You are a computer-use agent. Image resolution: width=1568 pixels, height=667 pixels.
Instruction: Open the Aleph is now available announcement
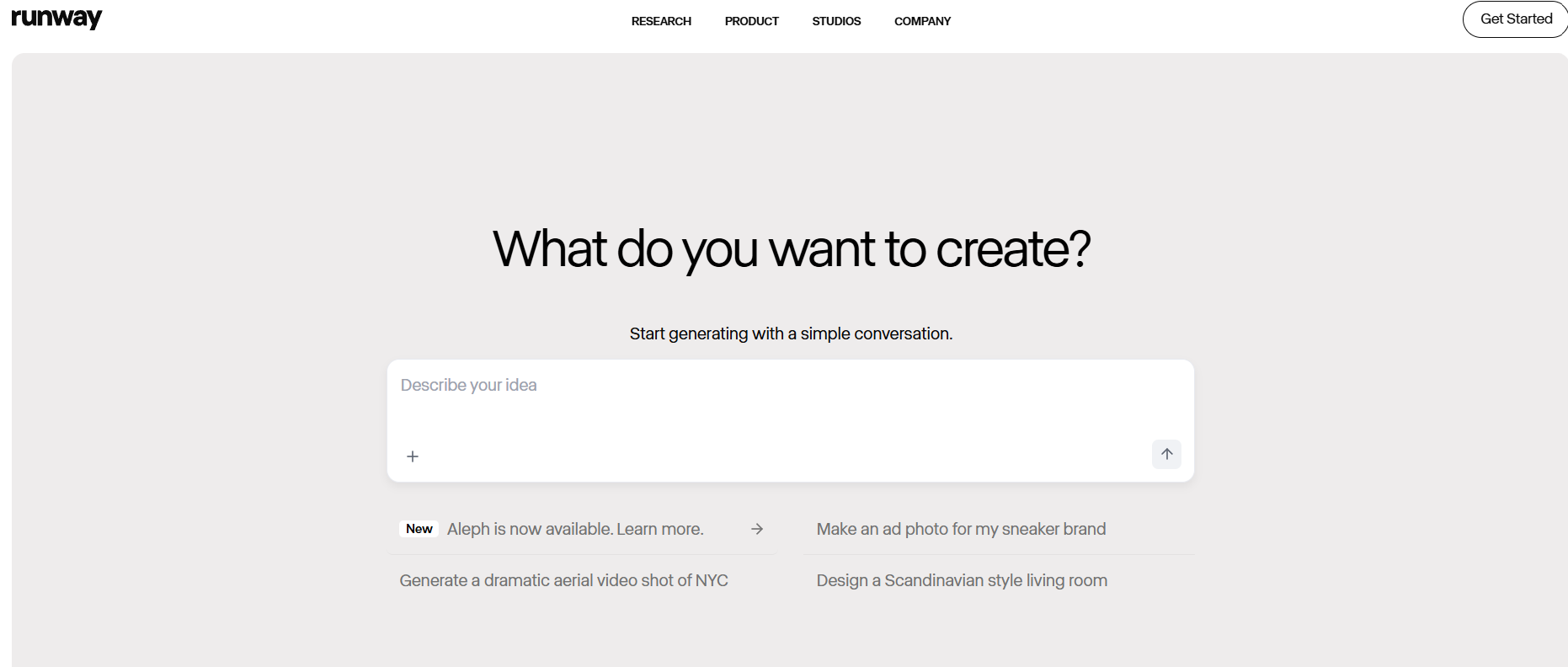(581, 529)
